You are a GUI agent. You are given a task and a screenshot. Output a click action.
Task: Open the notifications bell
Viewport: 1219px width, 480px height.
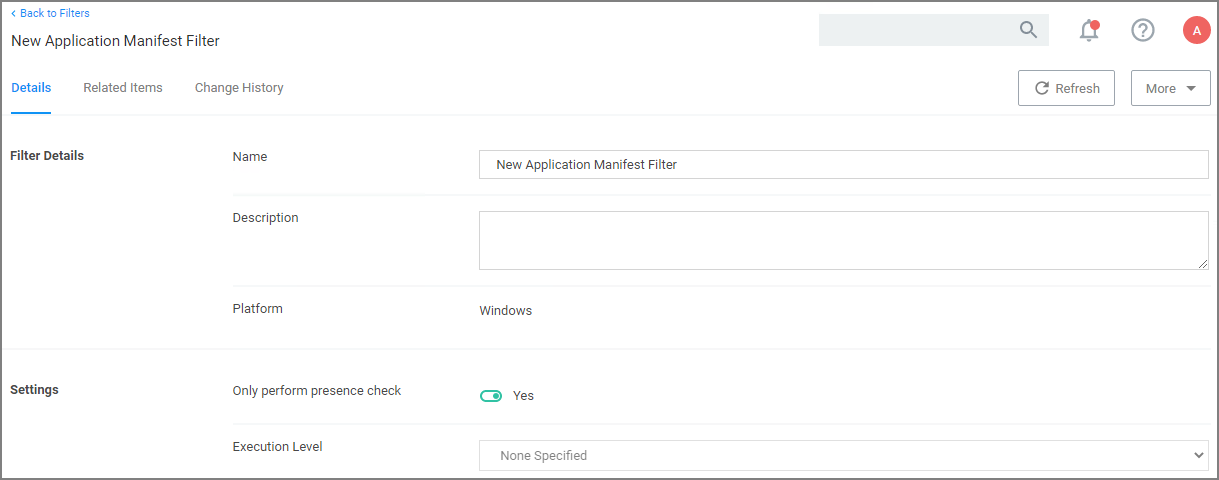coord(1089,31)
